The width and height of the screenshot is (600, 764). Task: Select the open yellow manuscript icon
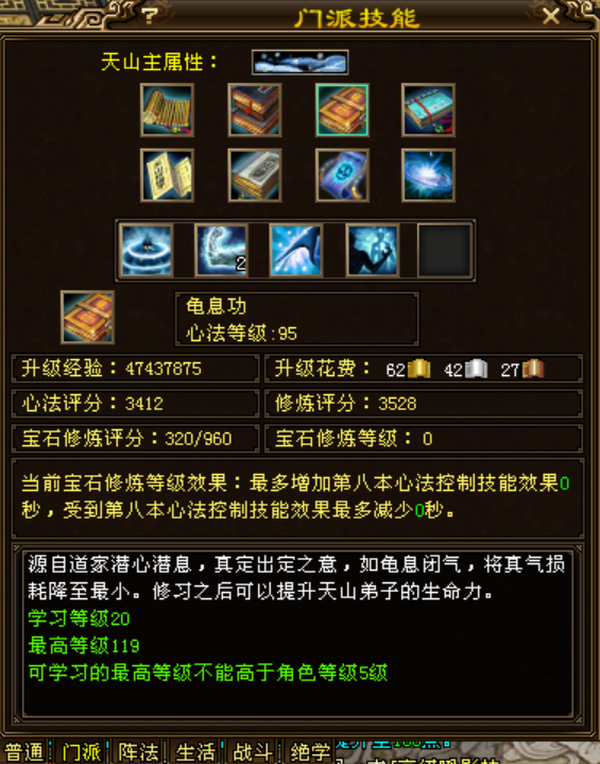[167, 175]
